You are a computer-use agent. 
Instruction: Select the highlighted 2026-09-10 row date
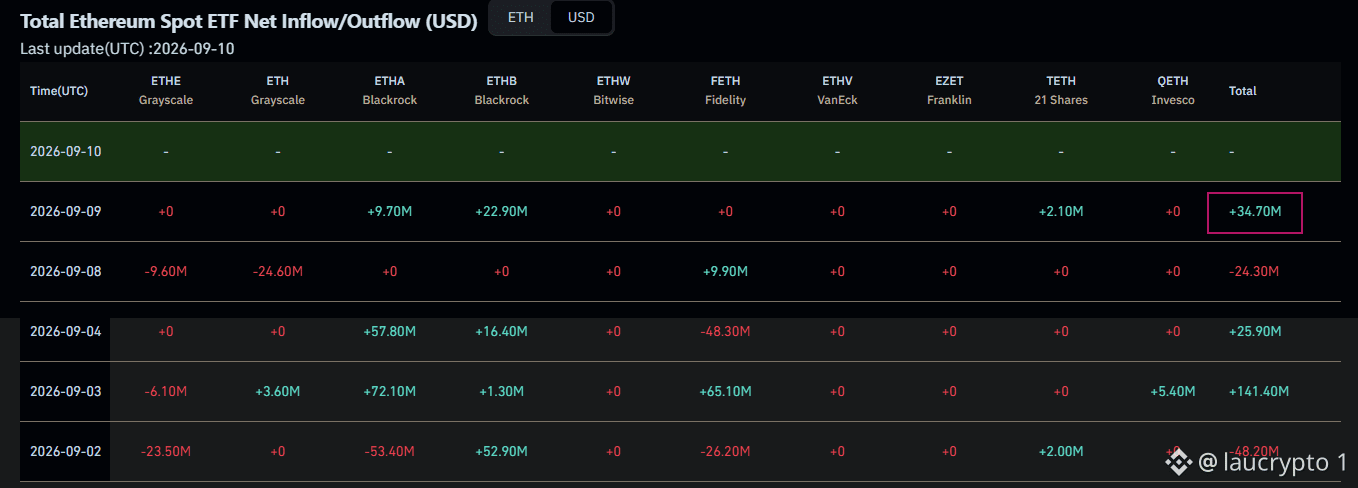tap(66, 152)
